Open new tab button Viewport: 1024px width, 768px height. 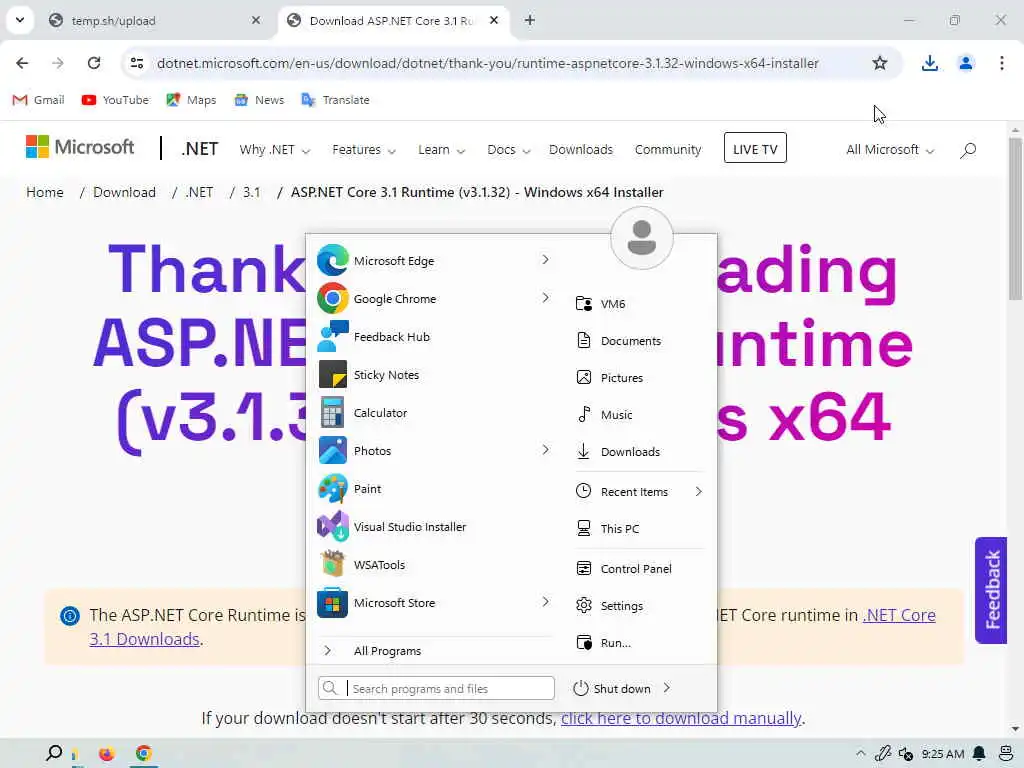[530, 20]
